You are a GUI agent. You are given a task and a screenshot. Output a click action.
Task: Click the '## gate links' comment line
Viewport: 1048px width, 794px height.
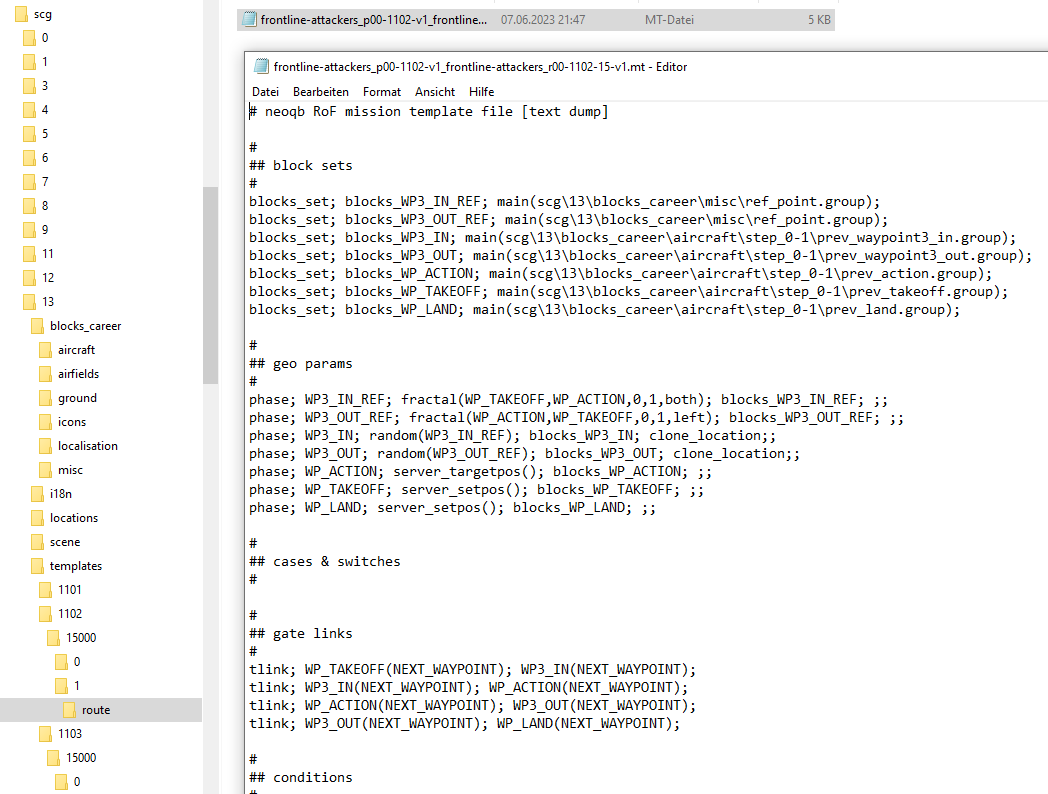pyautogui.click(x=301, y=633)
